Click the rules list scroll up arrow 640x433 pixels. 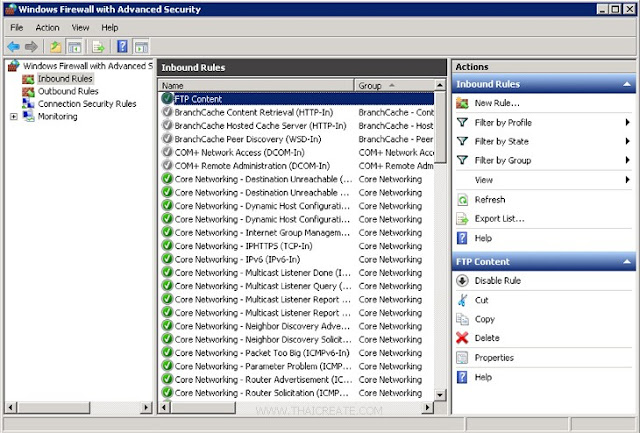[440, 85]
